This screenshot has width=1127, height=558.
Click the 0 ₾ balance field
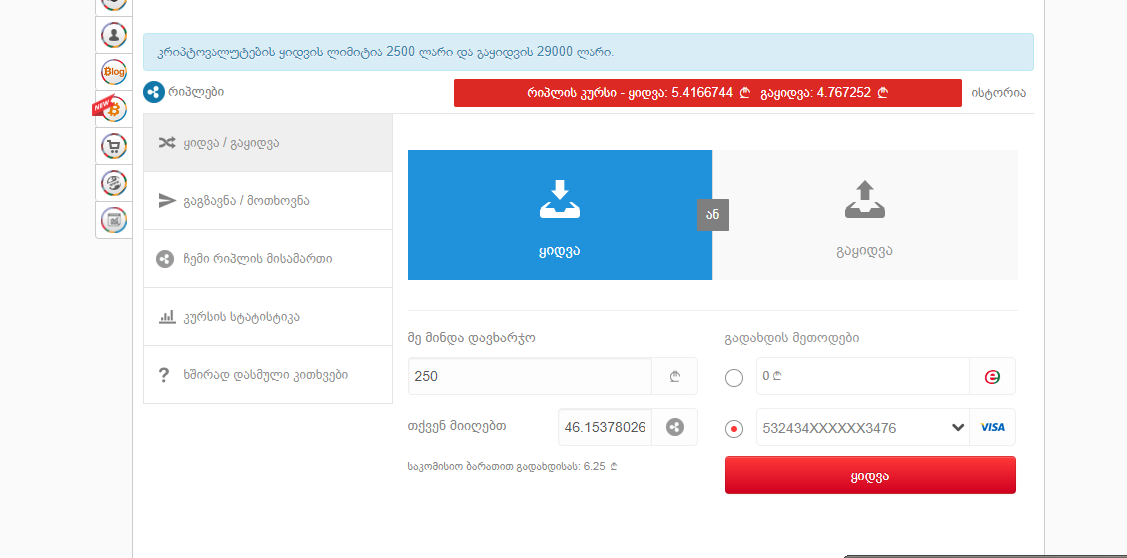(863, 376)
